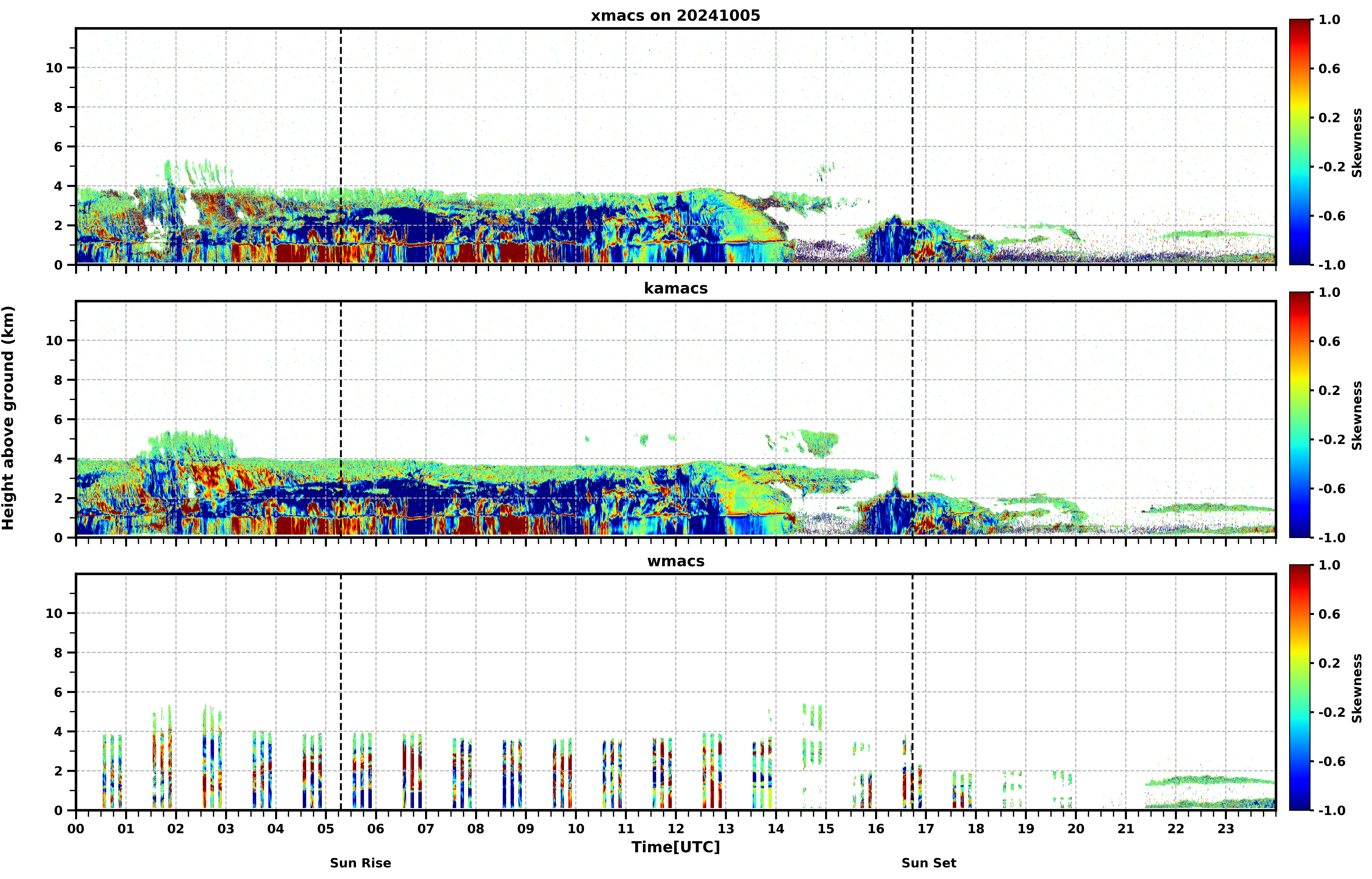
Task: Click the '1.0' label on the top colorbar
Action: click(1329, 19)
